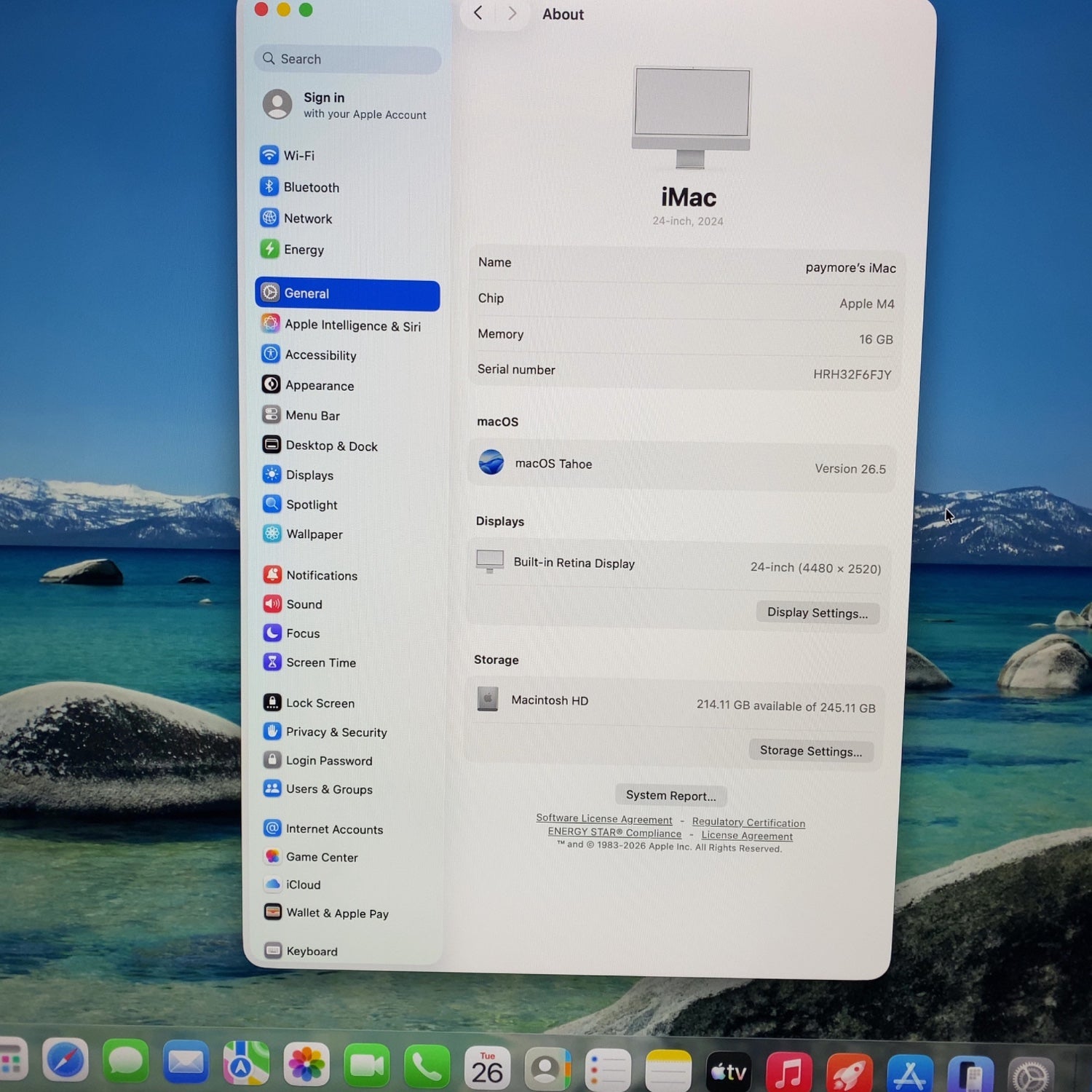
Task: Click the 16 GB memory value
Action: pyautogui.click(x=876, y=339)
